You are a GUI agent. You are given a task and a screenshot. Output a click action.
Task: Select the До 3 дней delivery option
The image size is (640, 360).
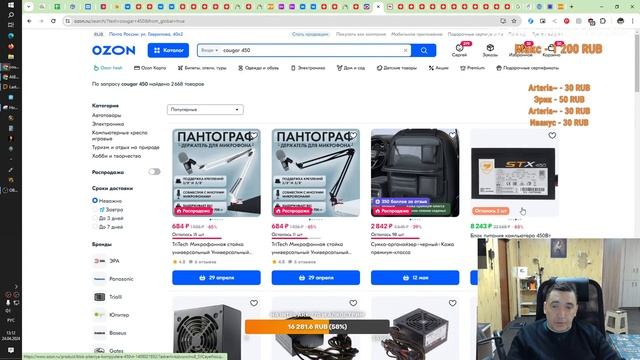click(108, 218)
